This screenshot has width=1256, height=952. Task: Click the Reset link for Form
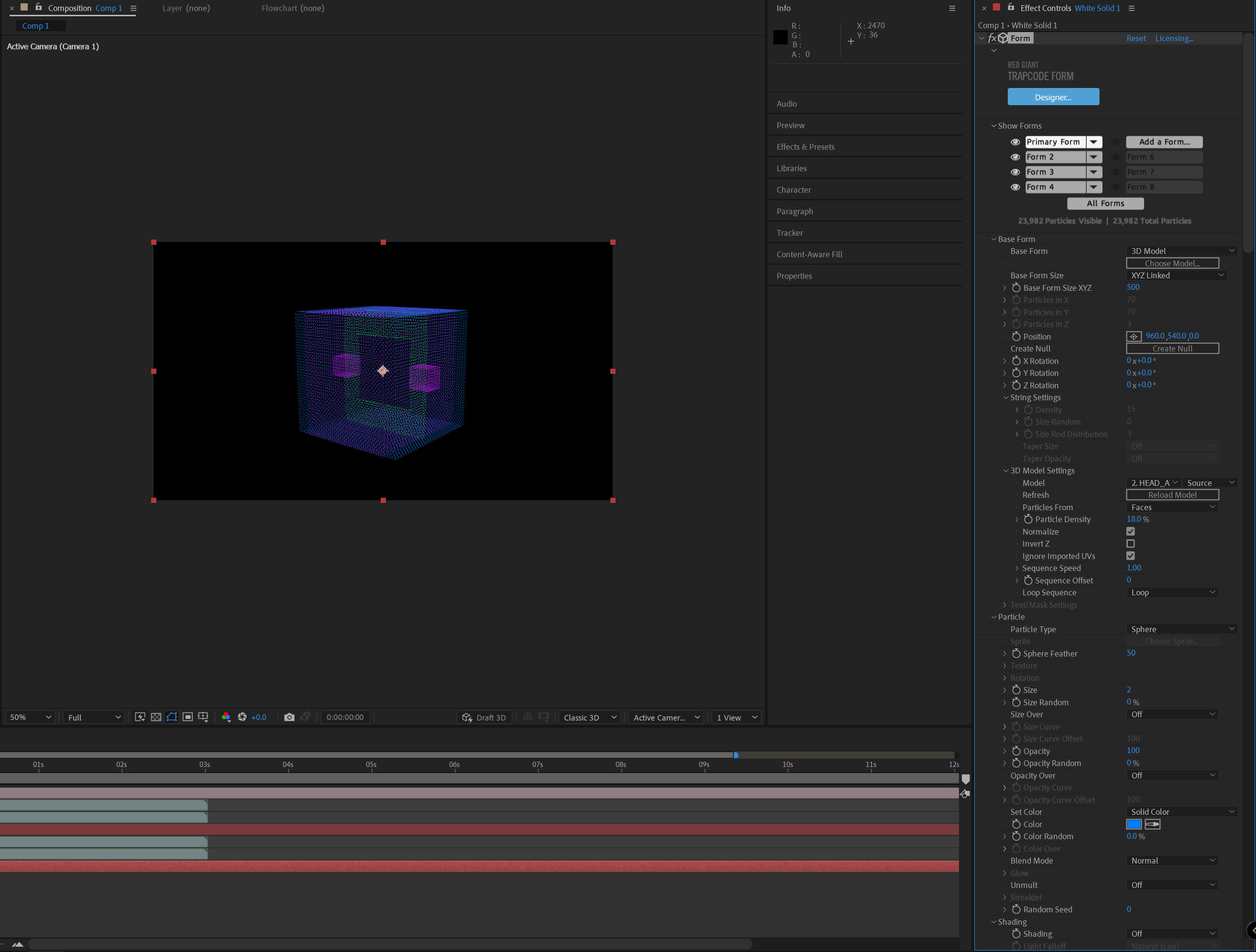tap(1135, 38)
